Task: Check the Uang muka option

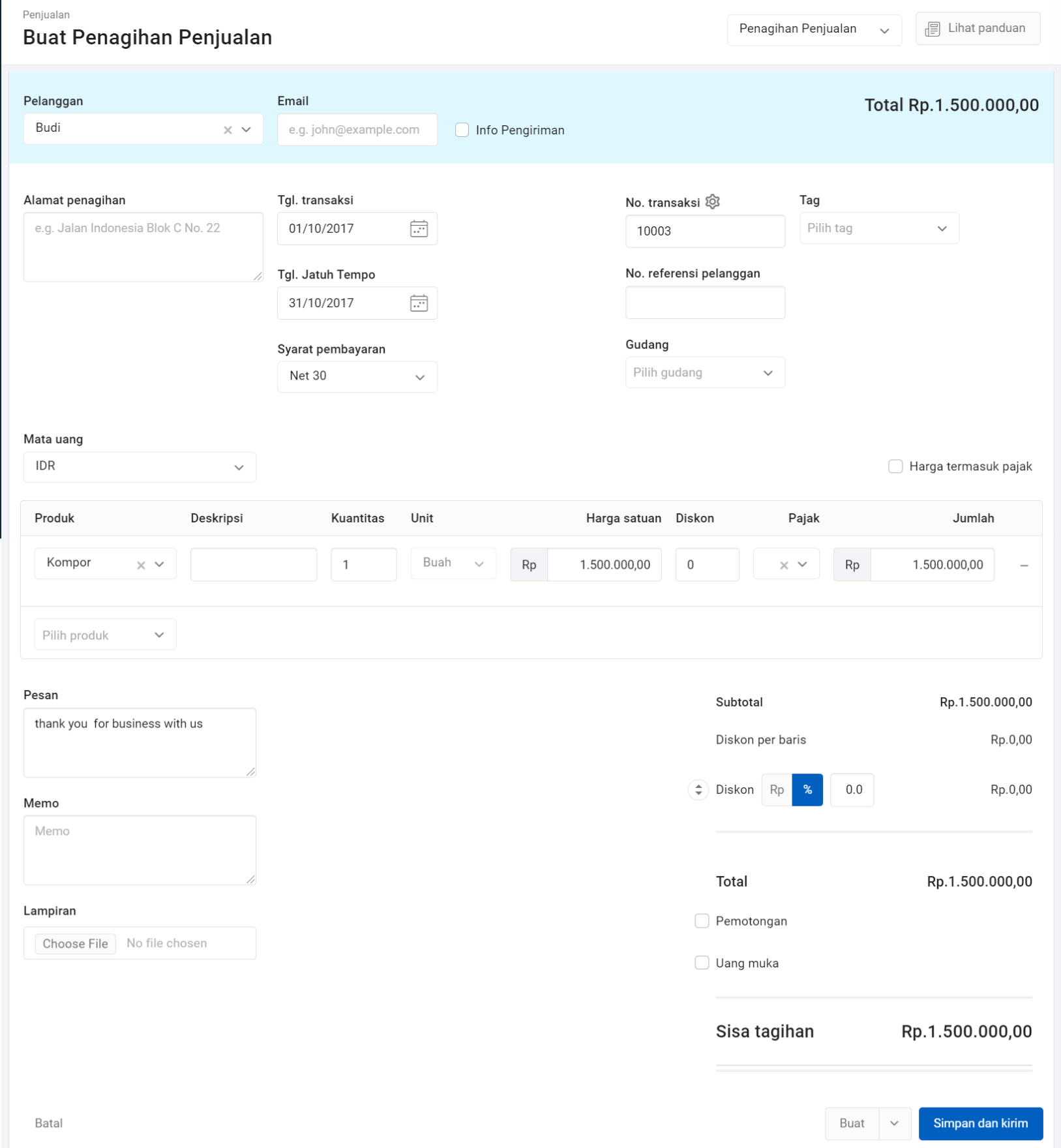Action: (x=702, y=963)
